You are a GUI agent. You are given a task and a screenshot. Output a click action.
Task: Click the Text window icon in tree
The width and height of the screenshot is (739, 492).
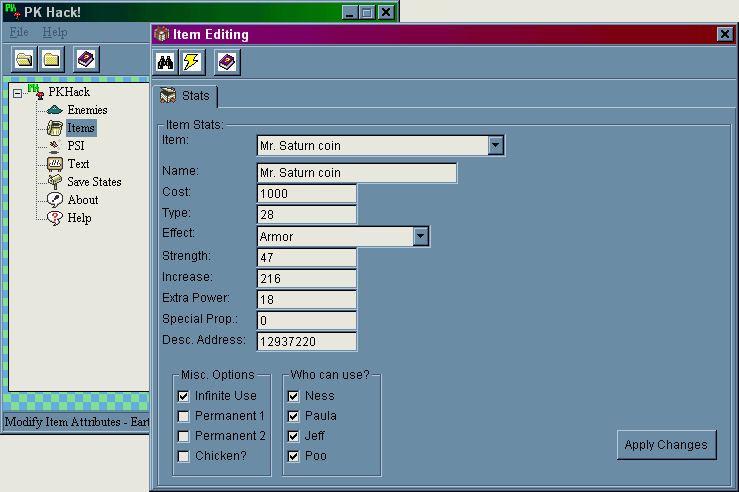(55, 164)
